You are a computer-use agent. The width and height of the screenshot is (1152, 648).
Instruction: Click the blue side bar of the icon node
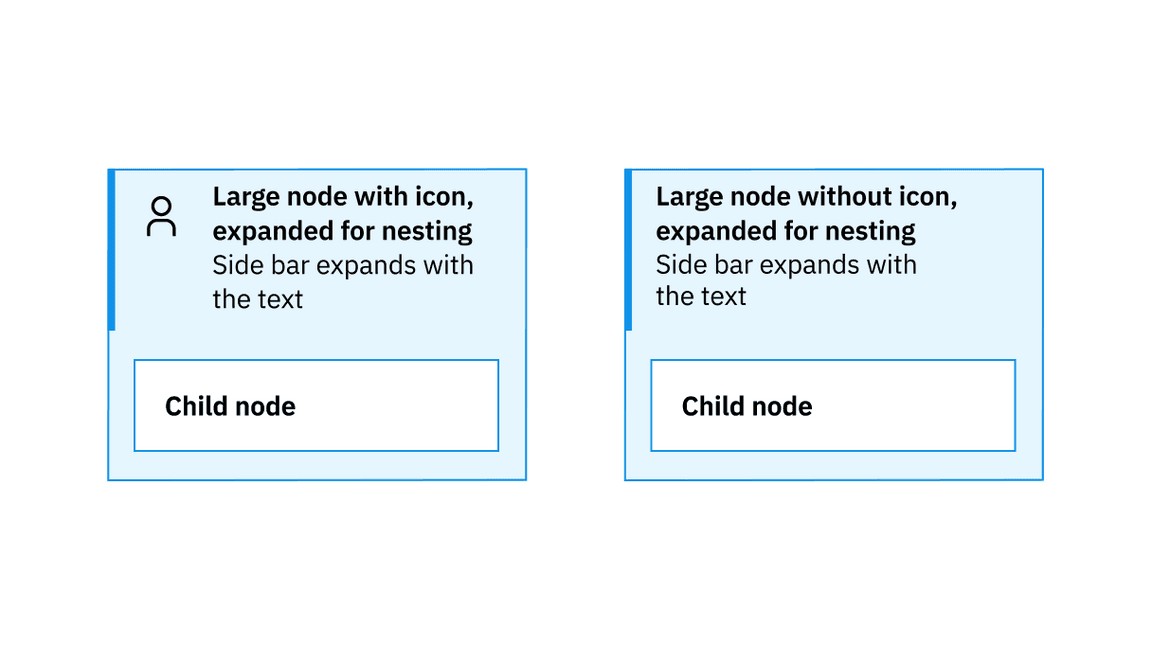pos(112,249)
